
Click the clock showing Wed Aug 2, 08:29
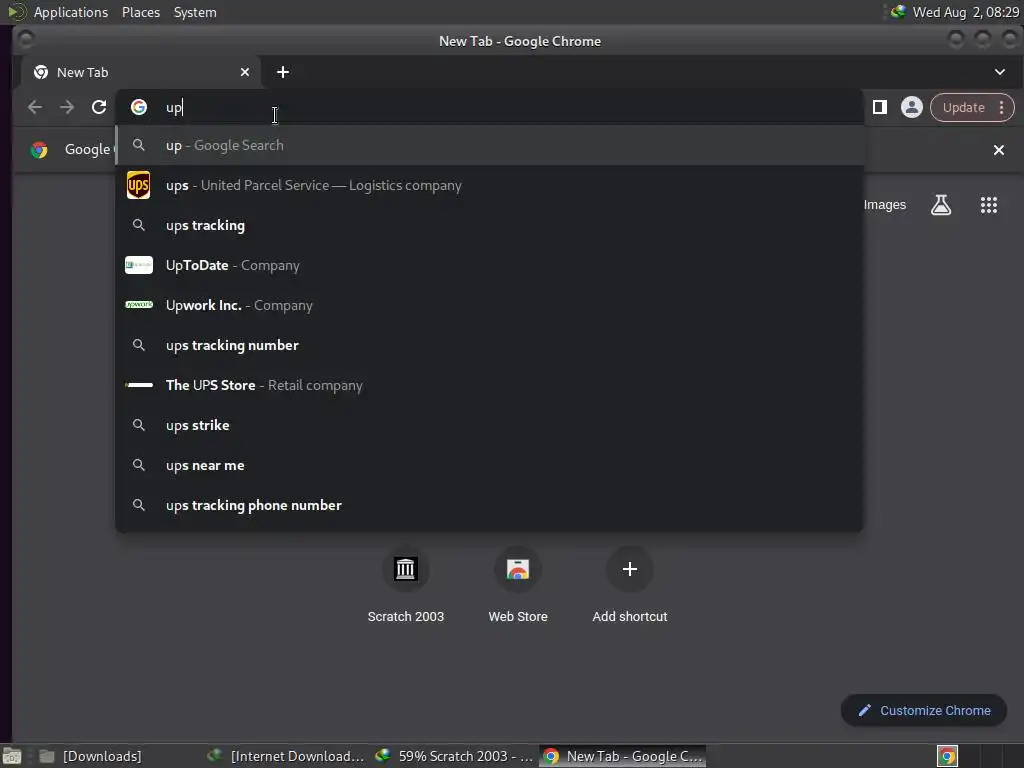[965, 12]
